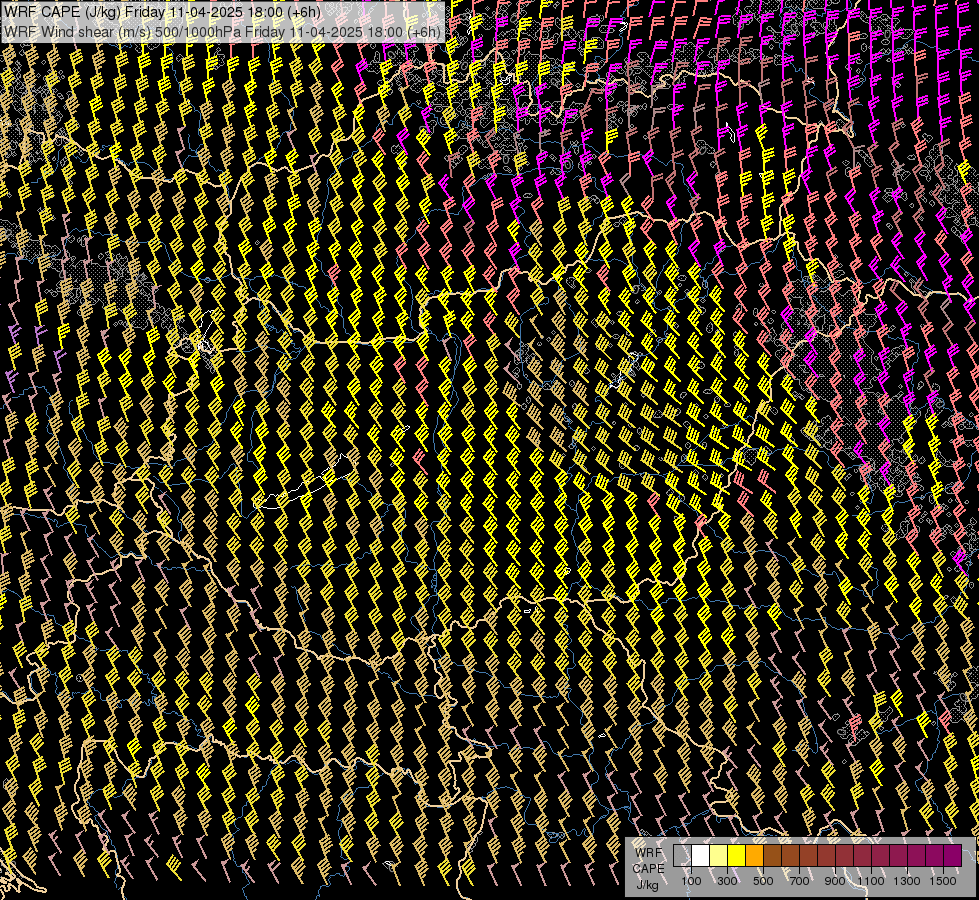The image size is (979, 900).
Task: Click the 'J/kg' unit label in legend
Action: coord(647,885)
